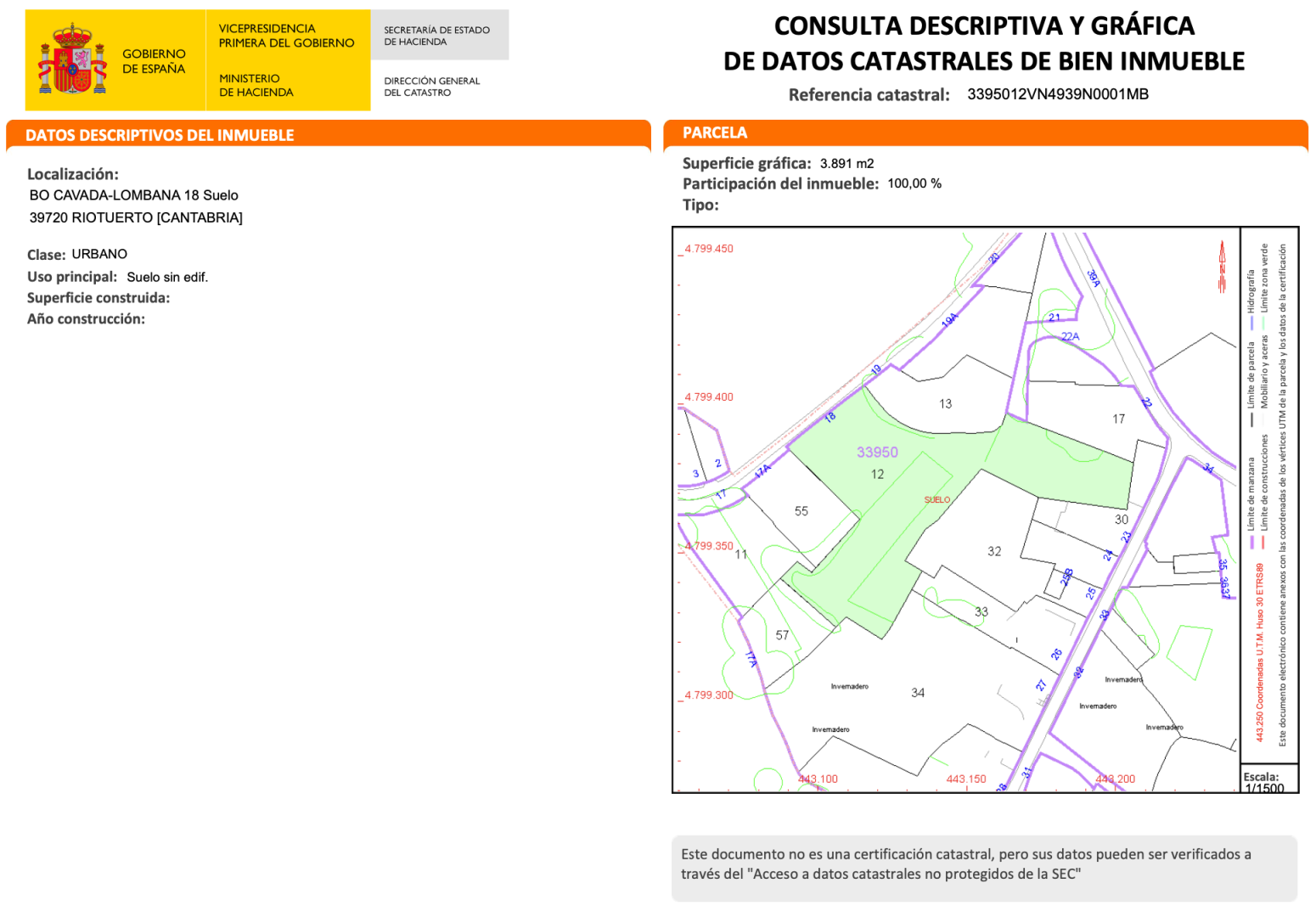Click street number "19A" on the map

tap(950, 320)
